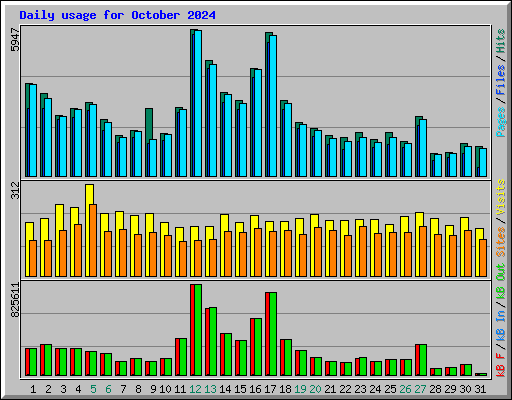Image resolution: width=512 pixels, height=400 pixels.
Task: Click green weekend day label 26
Action: (x=405, y=389)
